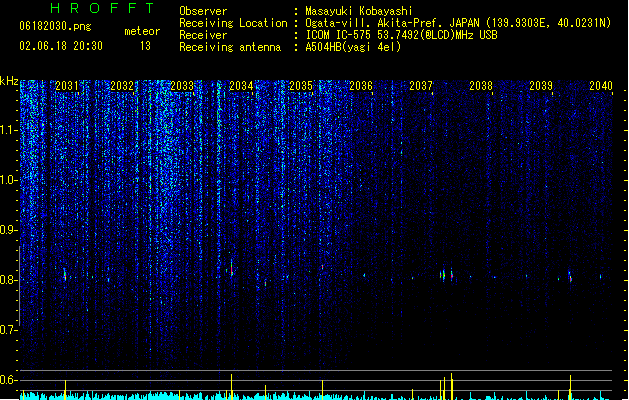Click the 2040 time marker
This screenshot has width=629, height=400.
601,86
